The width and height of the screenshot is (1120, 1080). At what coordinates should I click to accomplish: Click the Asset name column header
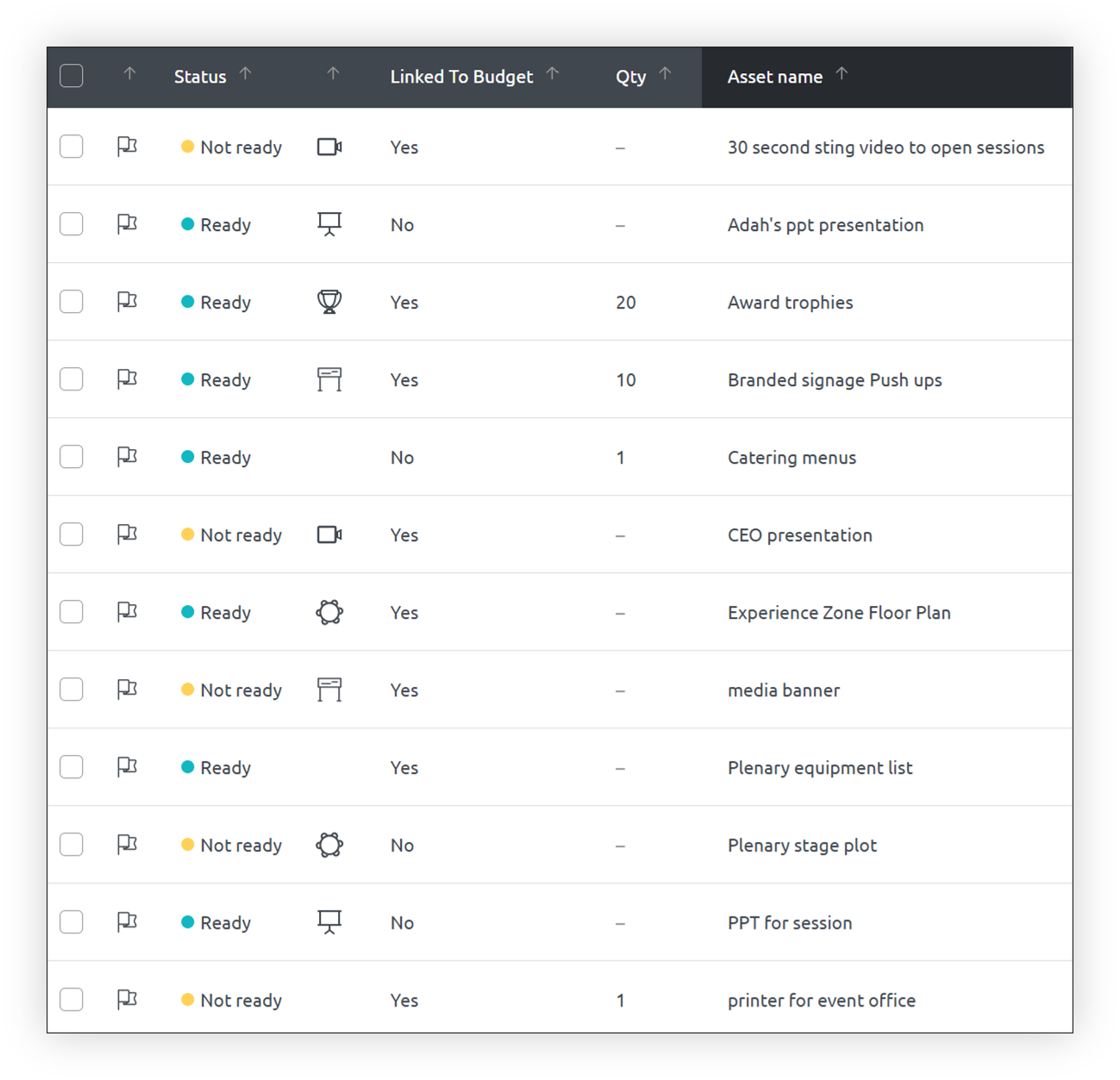click(775, 77)
